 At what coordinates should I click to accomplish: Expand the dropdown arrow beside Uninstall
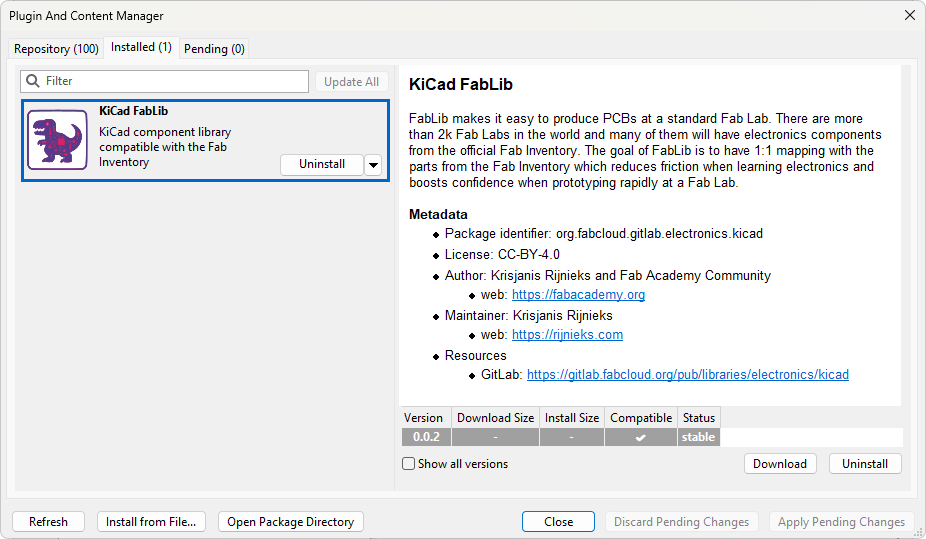click(x=373, y=165)
